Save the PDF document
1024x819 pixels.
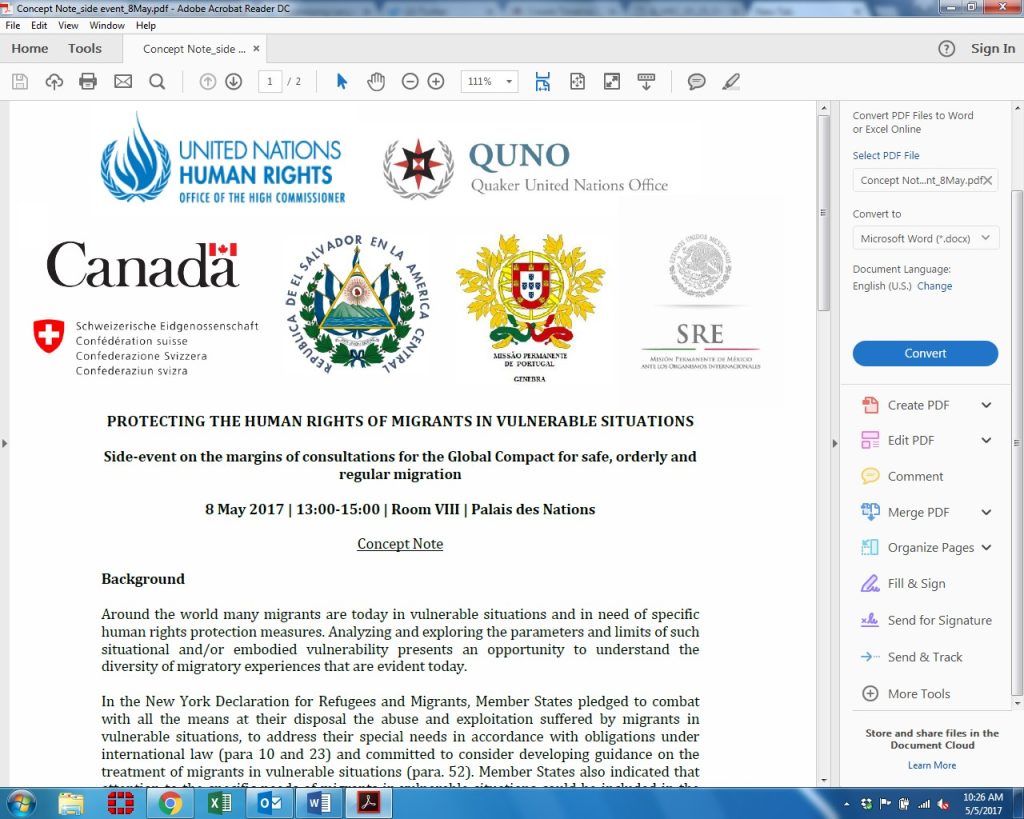[19, 81]
